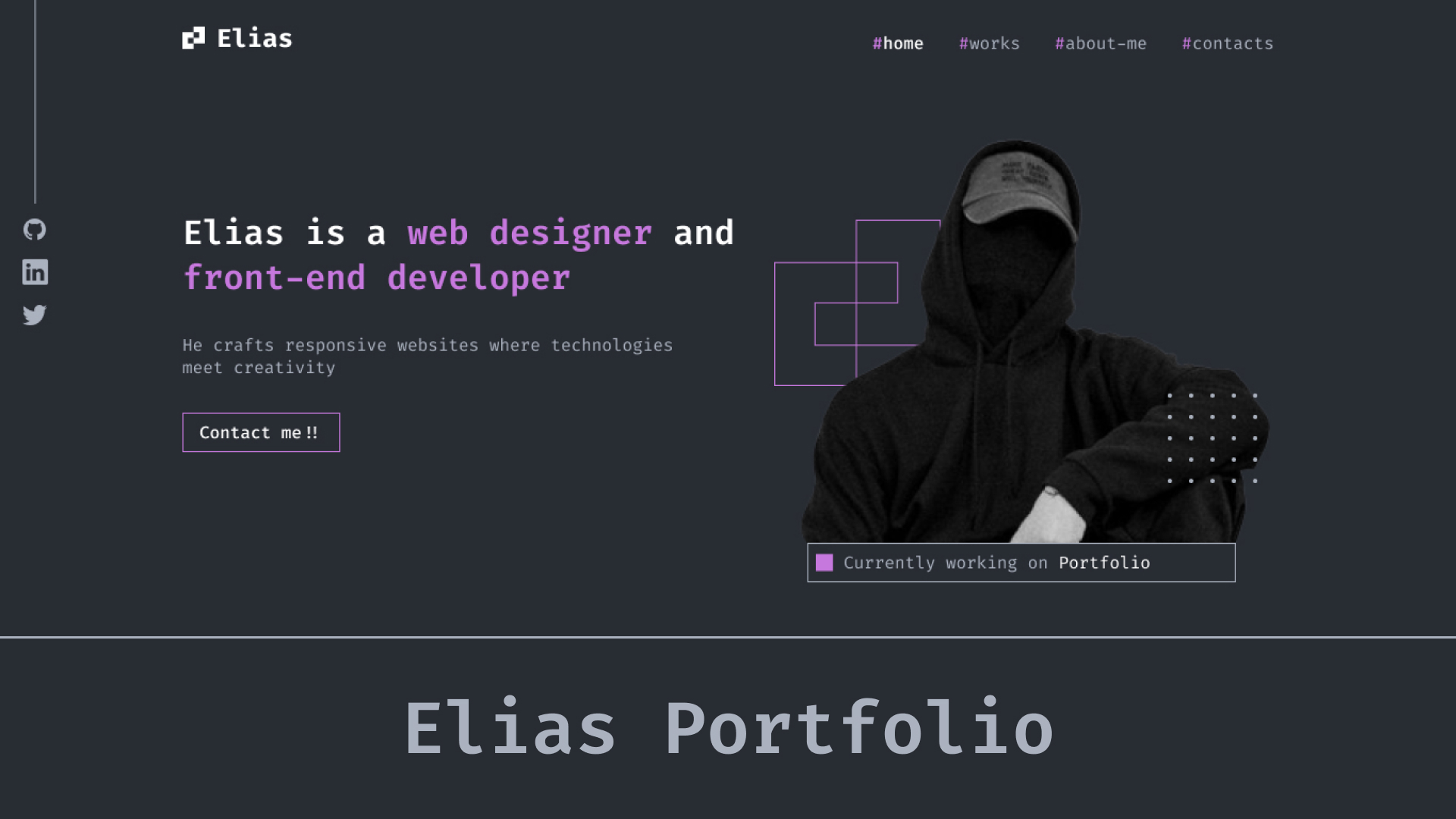The image size is (1456, 819).
Task: Click the web designer highlighted text
Action: [529, 234]
